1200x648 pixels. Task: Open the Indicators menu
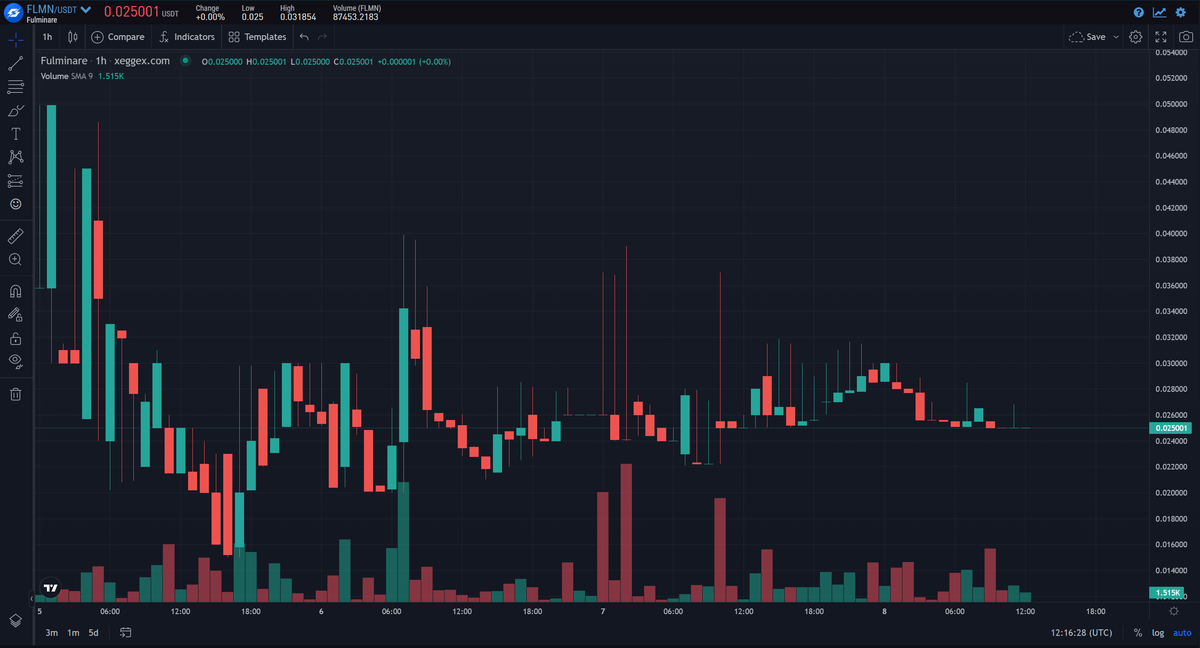coord(187,37)
